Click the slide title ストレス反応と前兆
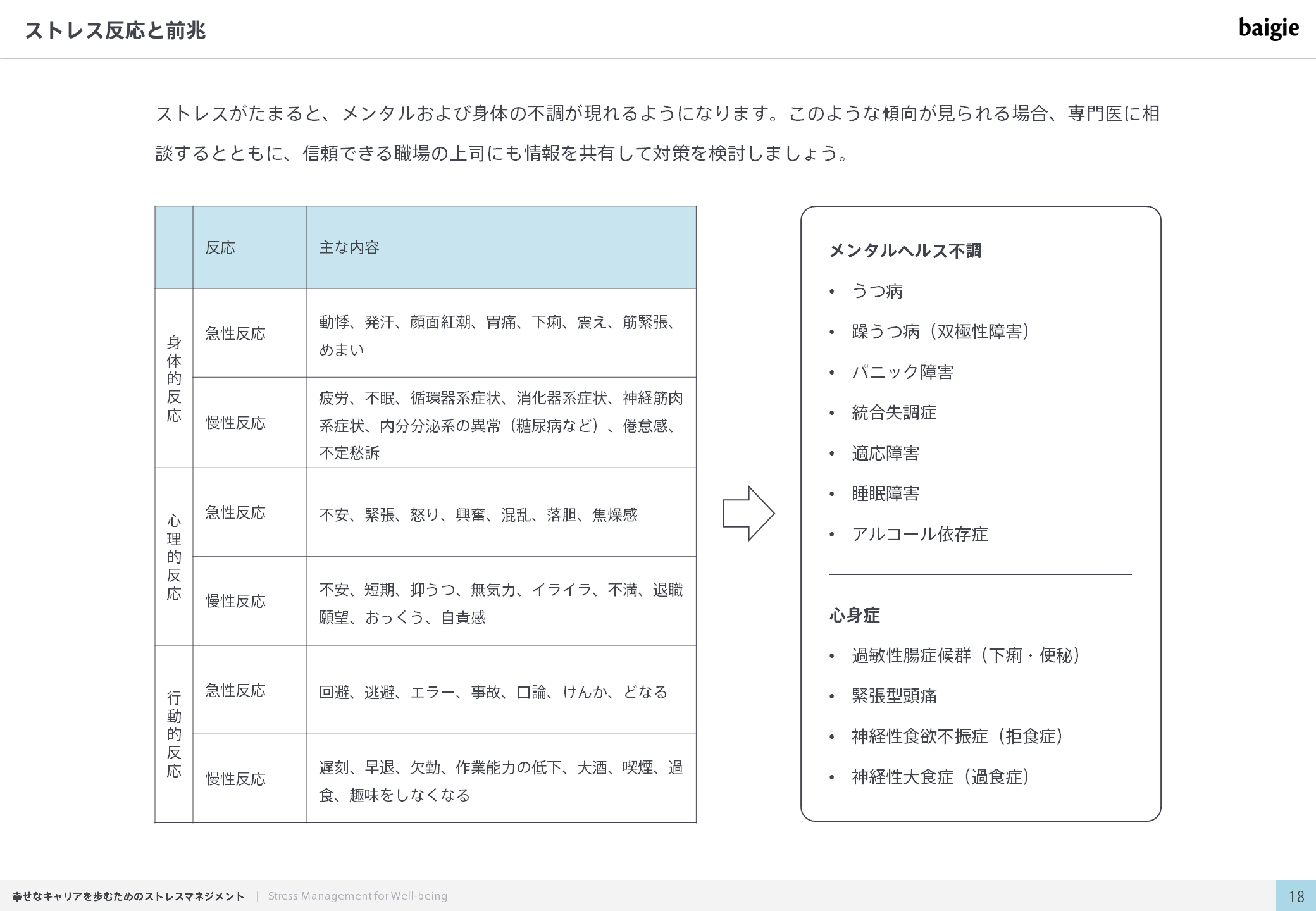This screenshot has width=1316, height=911. point(115,30)
